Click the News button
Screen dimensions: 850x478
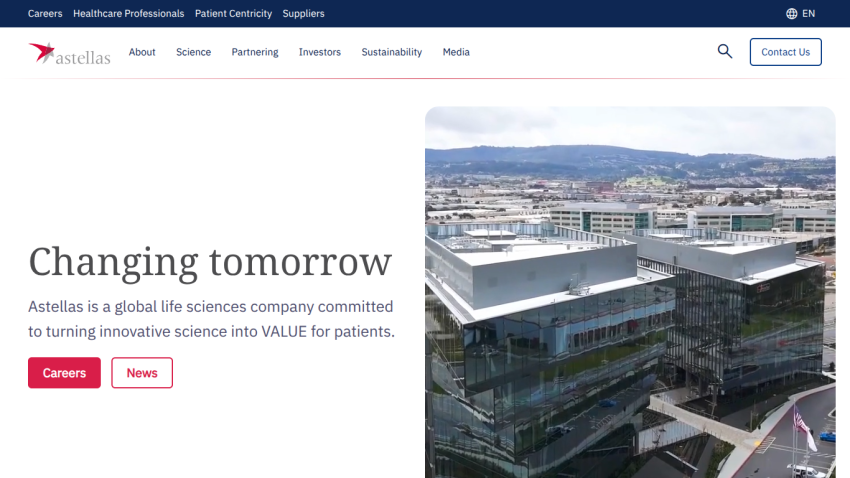click(142, 373)
